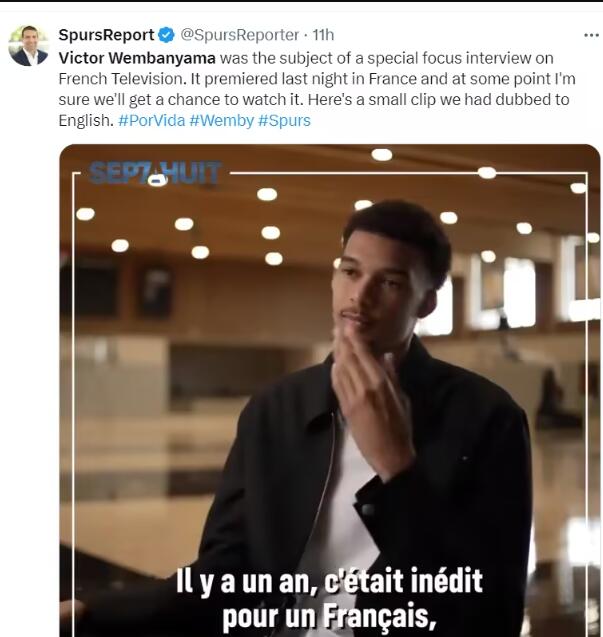
Task: Open the @SpursReporter handle link
Action: pyautogui.click(x=239, y=35)
